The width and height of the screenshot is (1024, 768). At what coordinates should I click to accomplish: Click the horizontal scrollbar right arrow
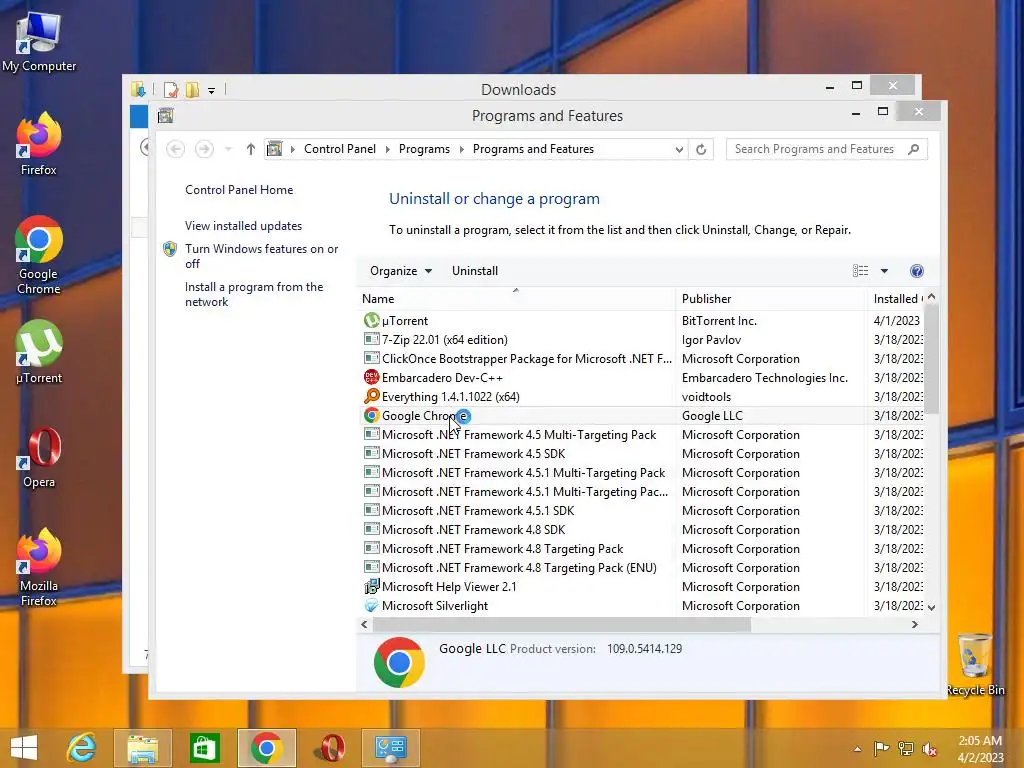(914, 624)
